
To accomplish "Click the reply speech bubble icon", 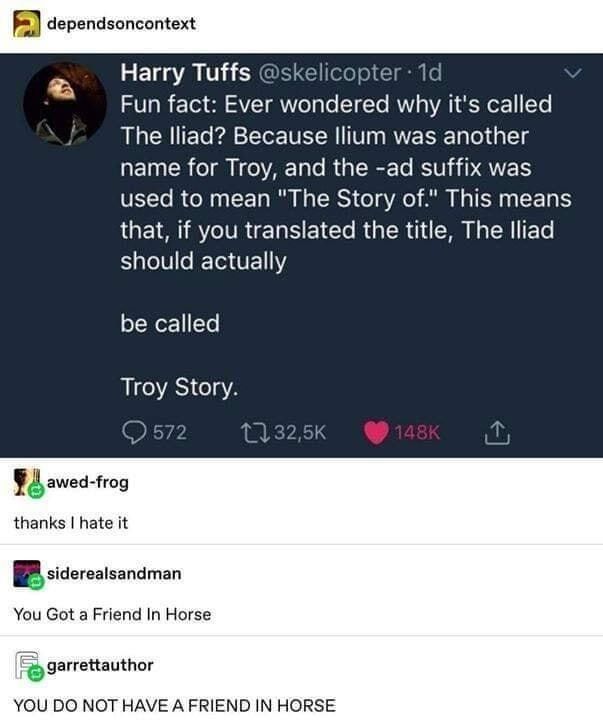I will tap(134, 431).
